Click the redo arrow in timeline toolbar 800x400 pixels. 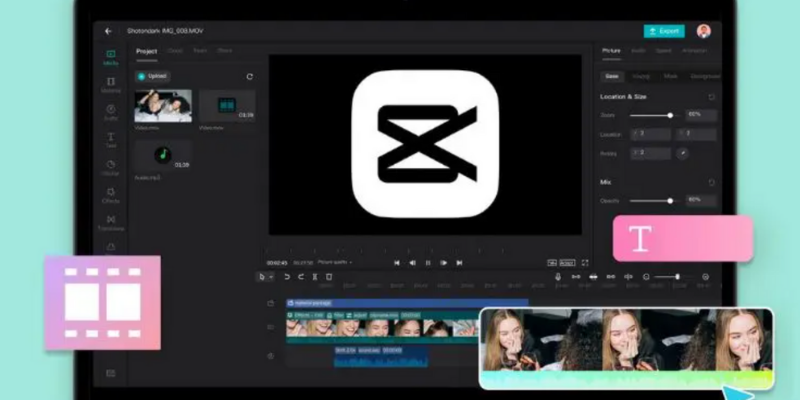301,277
